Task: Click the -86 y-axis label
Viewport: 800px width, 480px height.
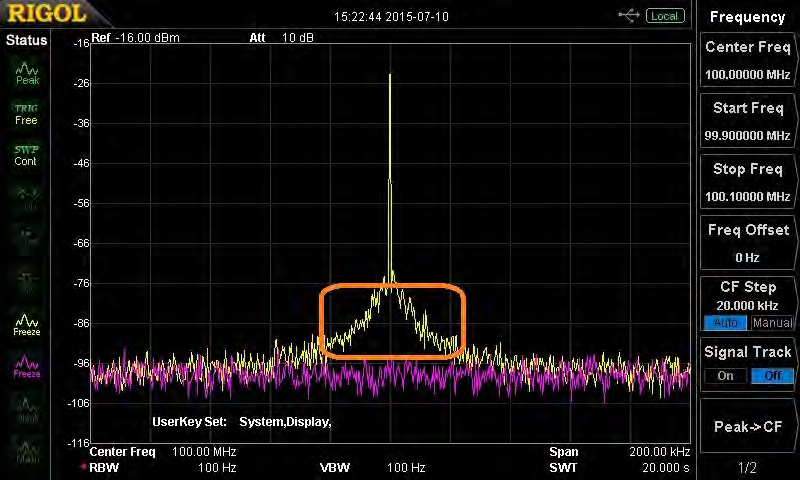Action: pos(82,323)
